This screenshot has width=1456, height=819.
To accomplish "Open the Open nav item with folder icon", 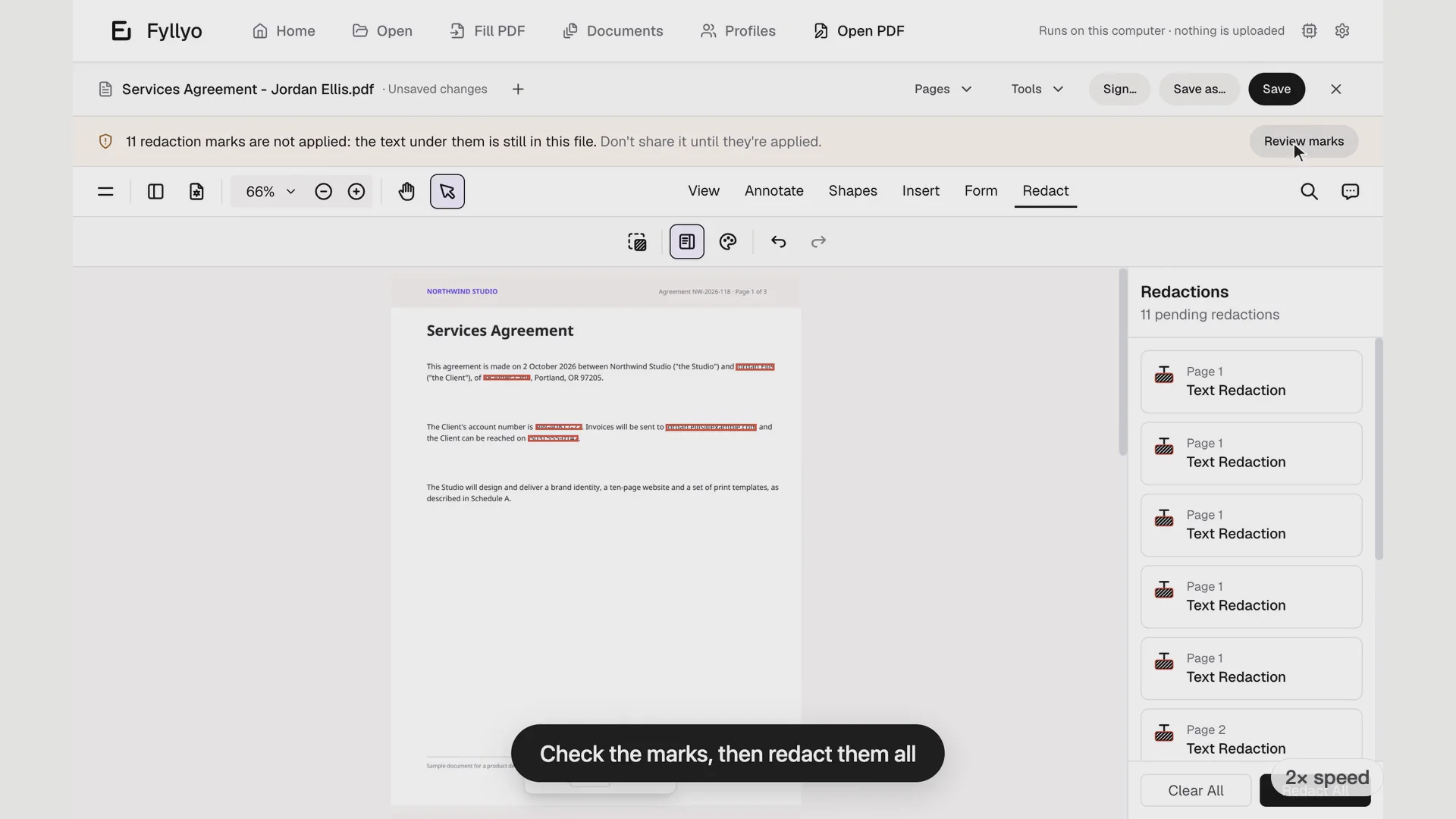I will coord(382,31).
